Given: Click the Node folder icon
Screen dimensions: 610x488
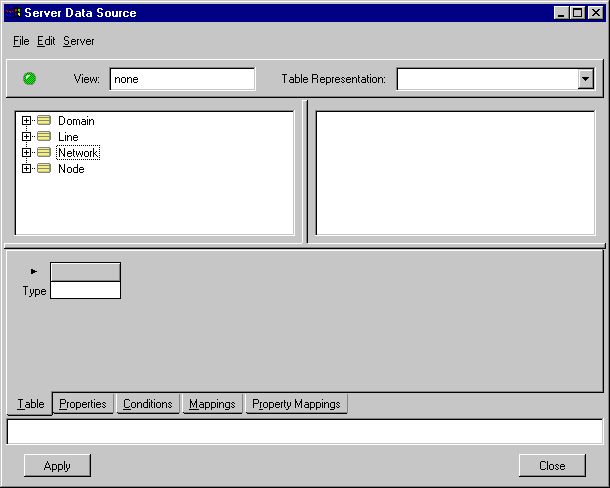Looking at the screenshot, I should click(x=44, y=169).
